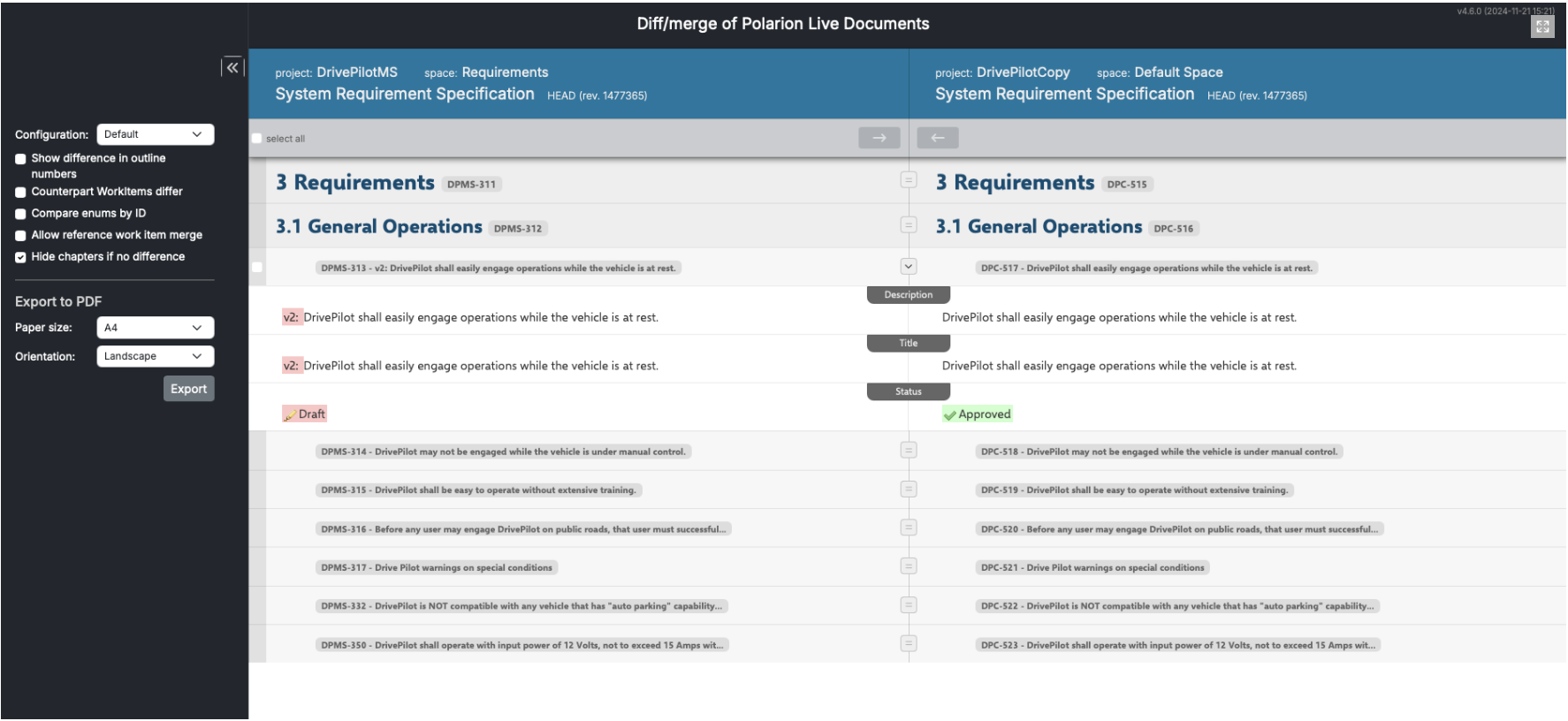Viewport: 1568px width, 721px height.
Task: Enable Counterpart WorkItems differ option
Action: (x=20, y=192)
